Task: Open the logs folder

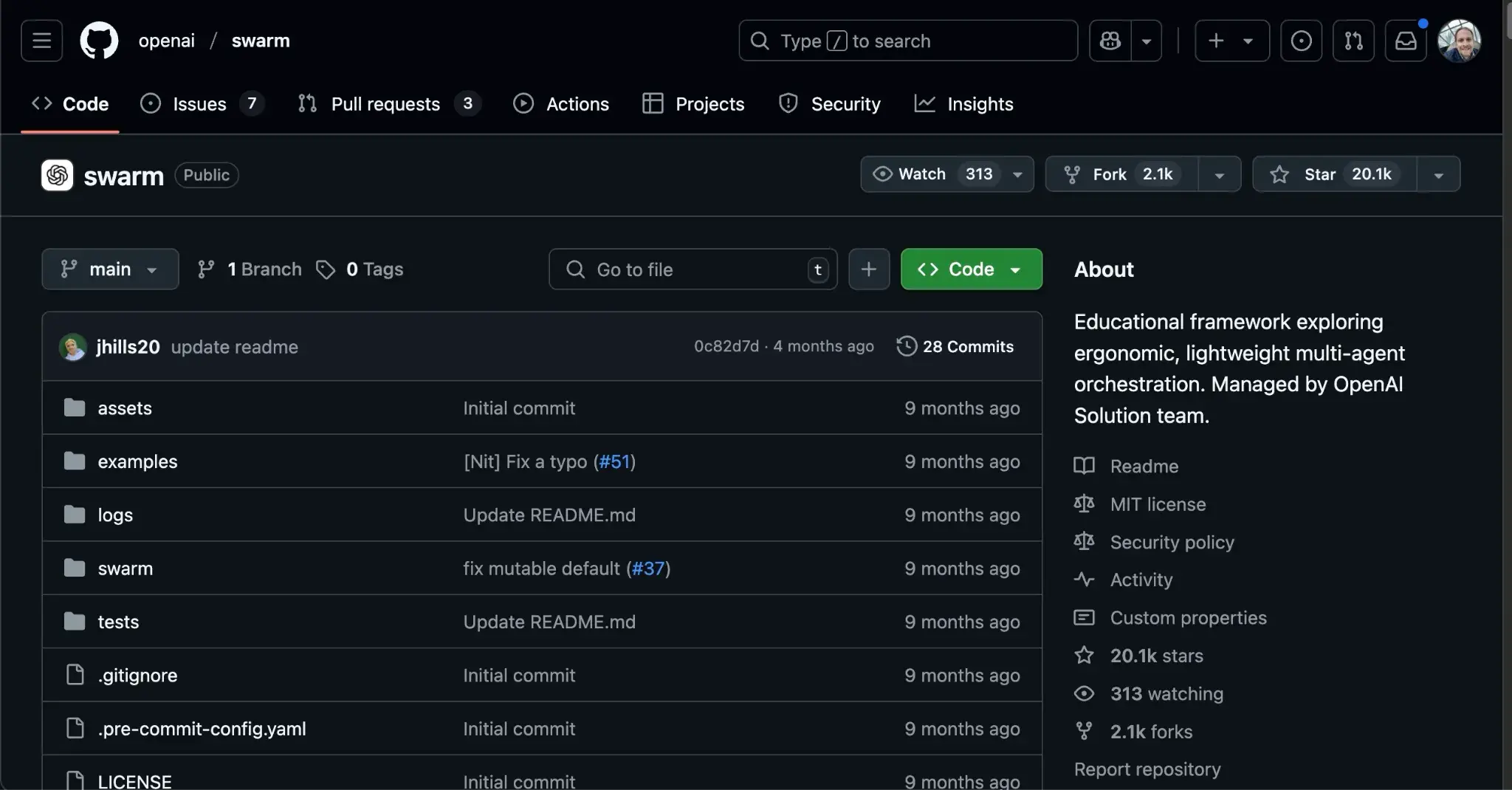Action: [115, 515]
